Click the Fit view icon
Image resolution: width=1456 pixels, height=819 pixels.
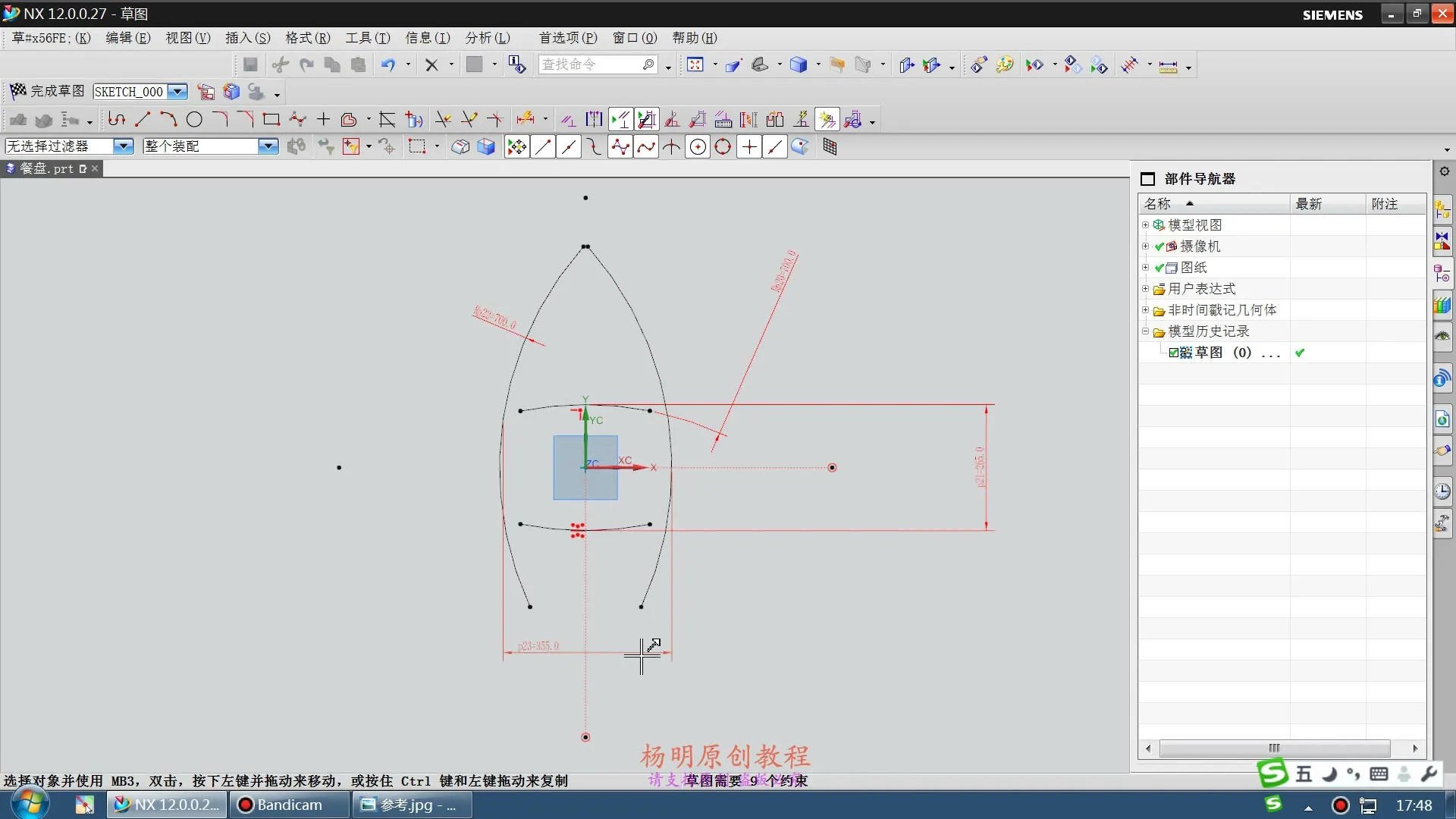pos(695,65)
